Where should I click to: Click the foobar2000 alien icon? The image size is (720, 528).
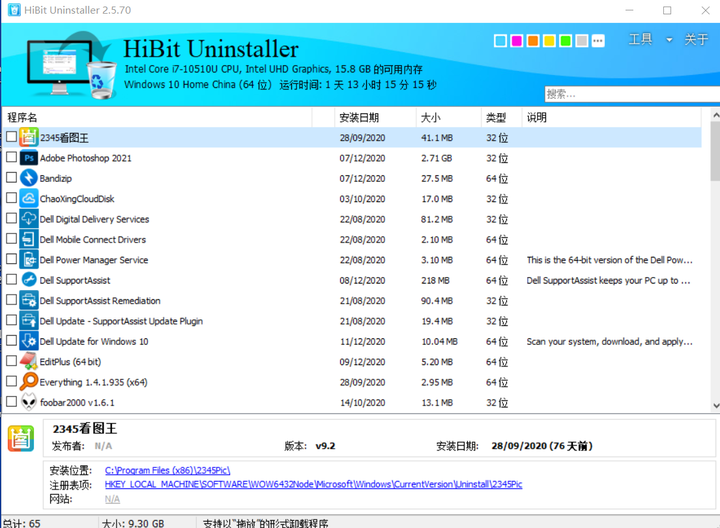pyautogui.click(x=28, y=402)
